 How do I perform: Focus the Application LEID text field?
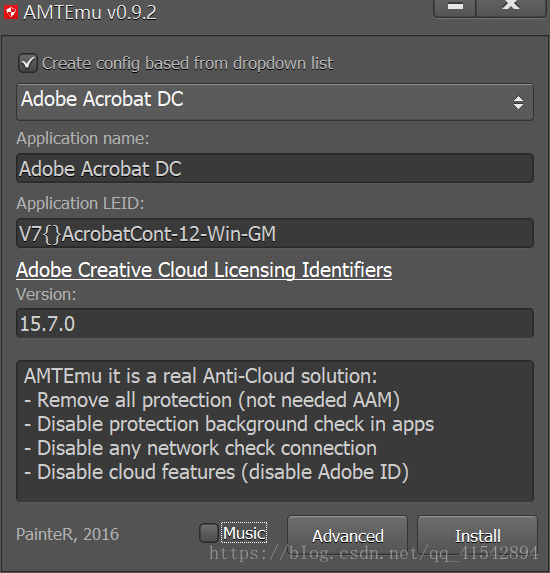pos(275,234)
